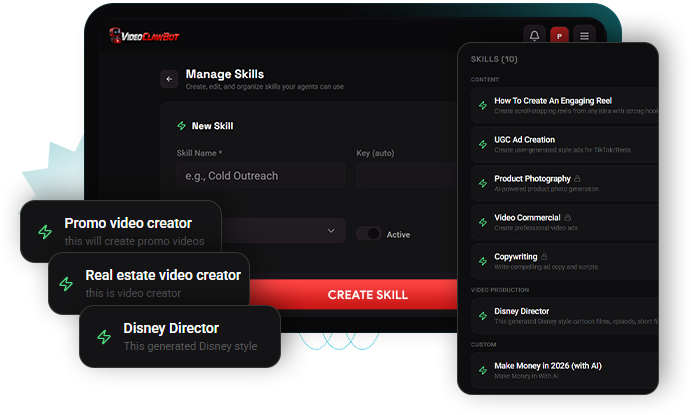Click the red P profile avatar

coord(559,36)
